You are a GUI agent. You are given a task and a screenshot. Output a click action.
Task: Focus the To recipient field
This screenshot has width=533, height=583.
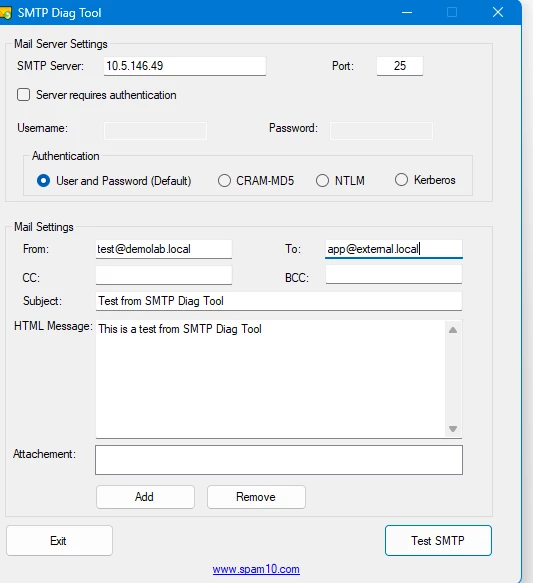(394, 249)
